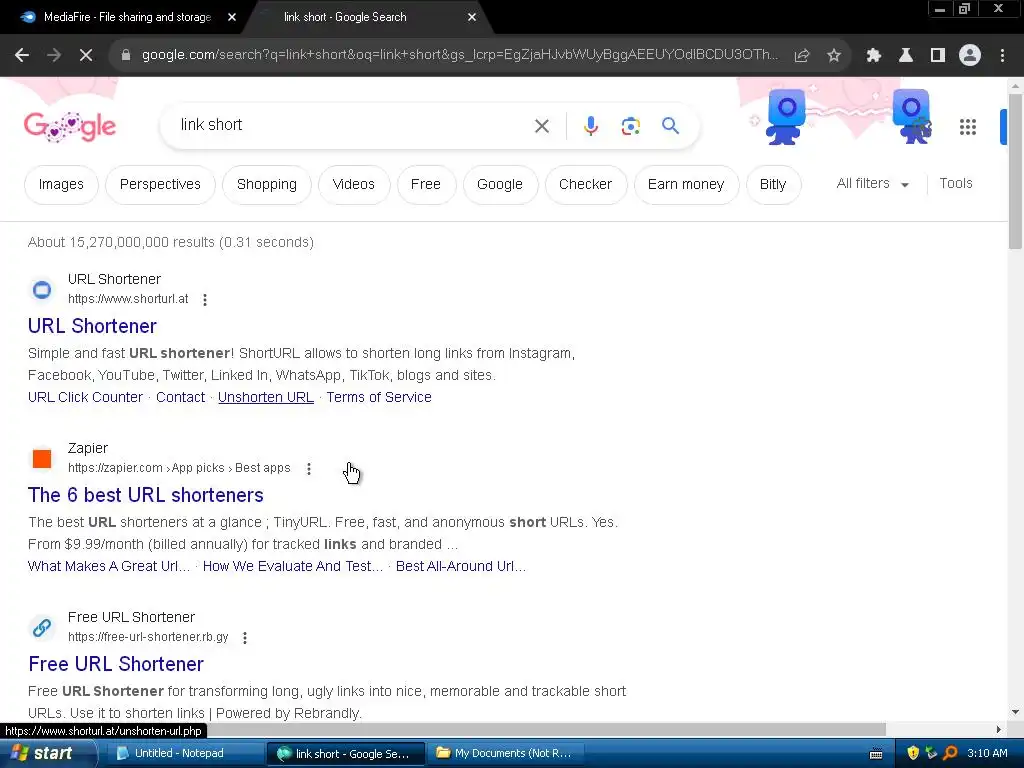Image resolution: width=1024 pixels, height=768 pixels.
Task: Open the Chrome Labs flask icon
Action: coord(906,56)
